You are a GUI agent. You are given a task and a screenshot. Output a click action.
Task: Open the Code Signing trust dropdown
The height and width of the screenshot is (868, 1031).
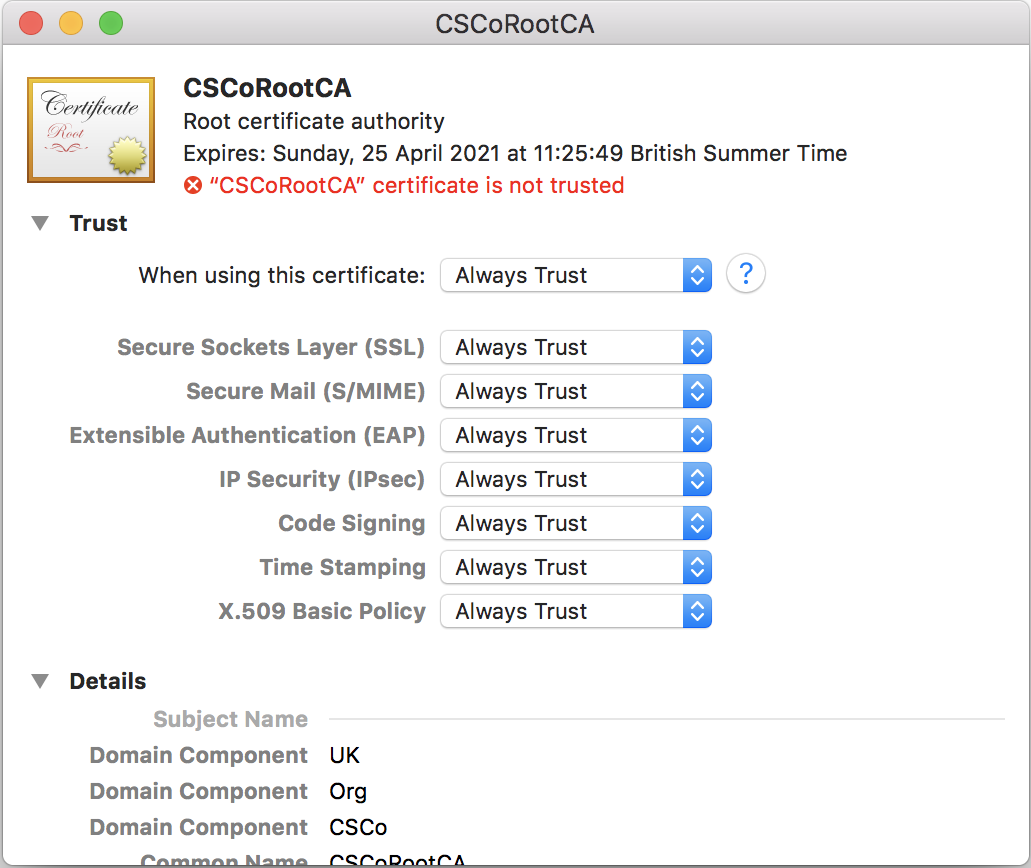pyautogui.click(x=575, y=523)
